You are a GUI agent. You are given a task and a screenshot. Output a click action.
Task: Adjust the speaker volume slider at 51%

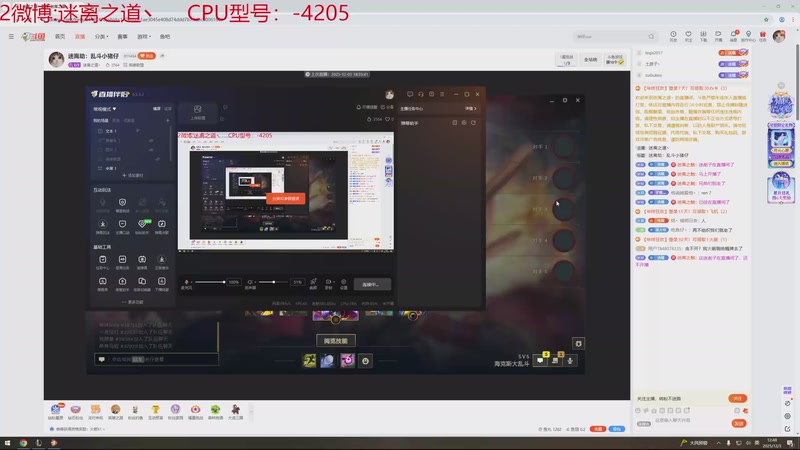273,282
